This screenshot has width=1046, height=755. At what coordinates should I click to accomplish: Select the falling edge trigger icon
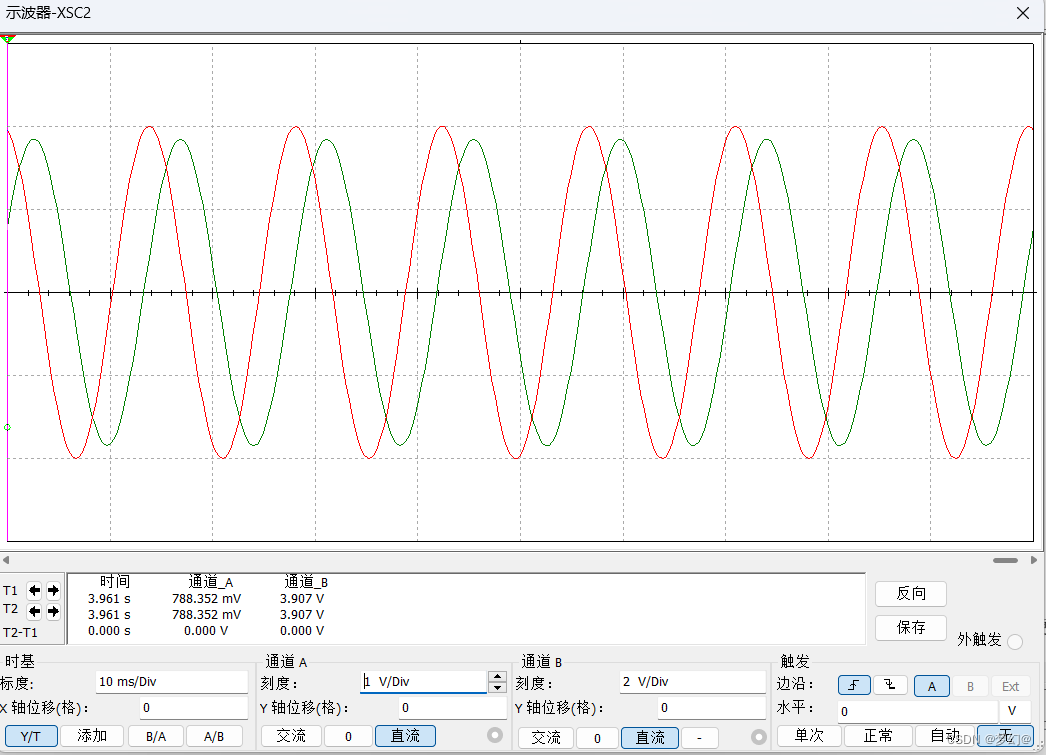[x=888, y=685]
